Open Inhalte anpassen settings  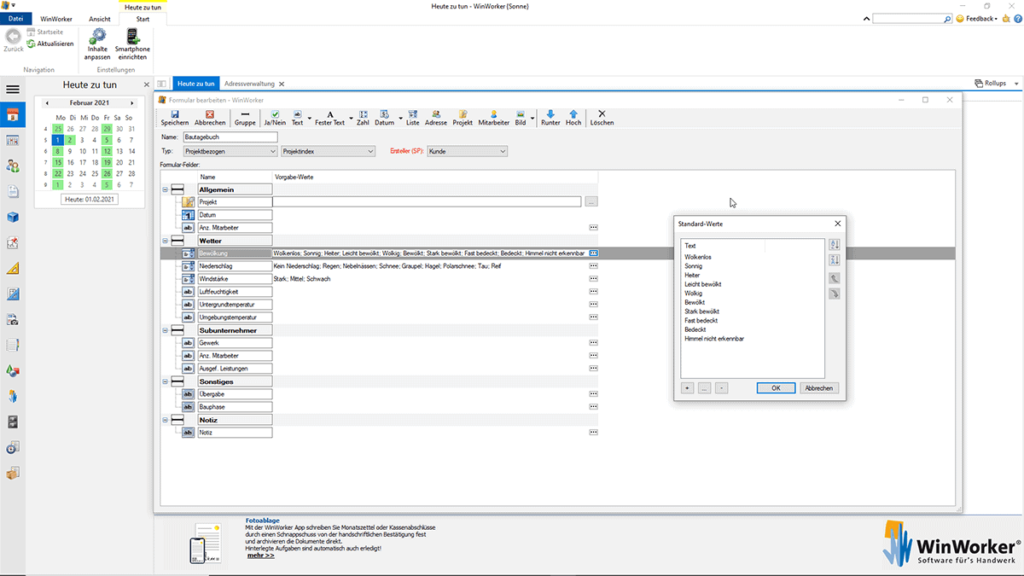tap(97, 44)
